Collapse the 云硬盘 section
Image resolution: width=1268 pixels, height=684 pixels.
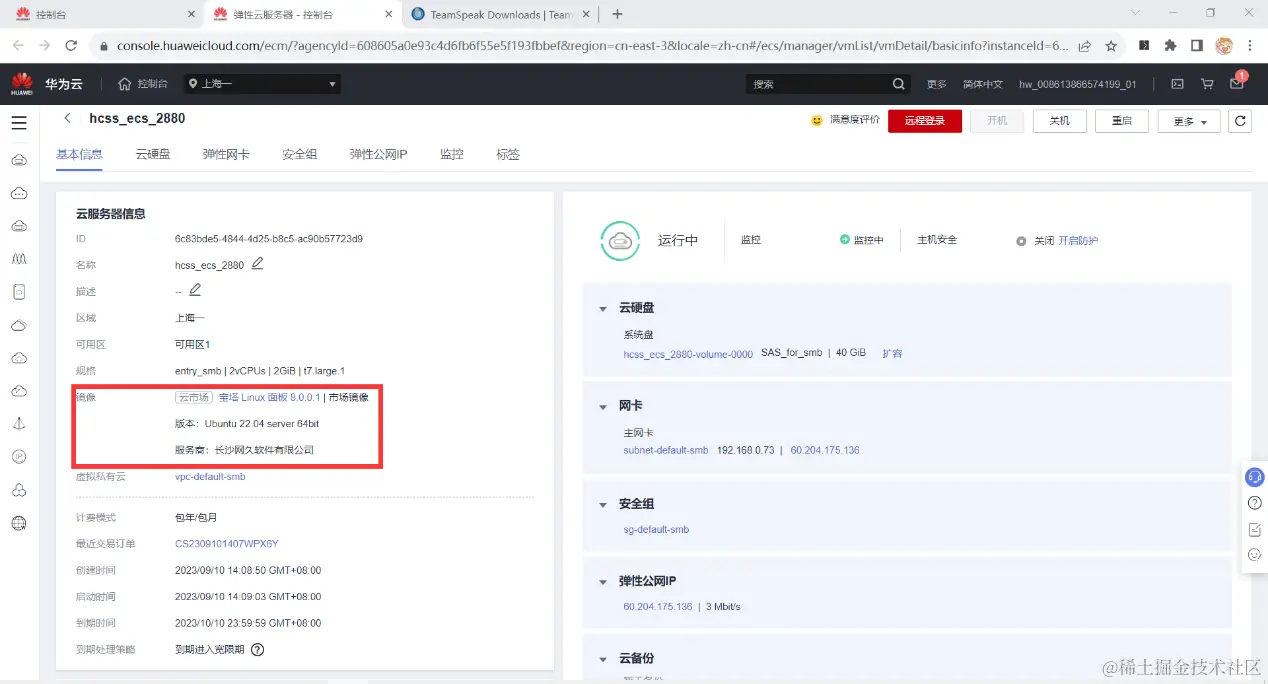(x=603, y=309)
